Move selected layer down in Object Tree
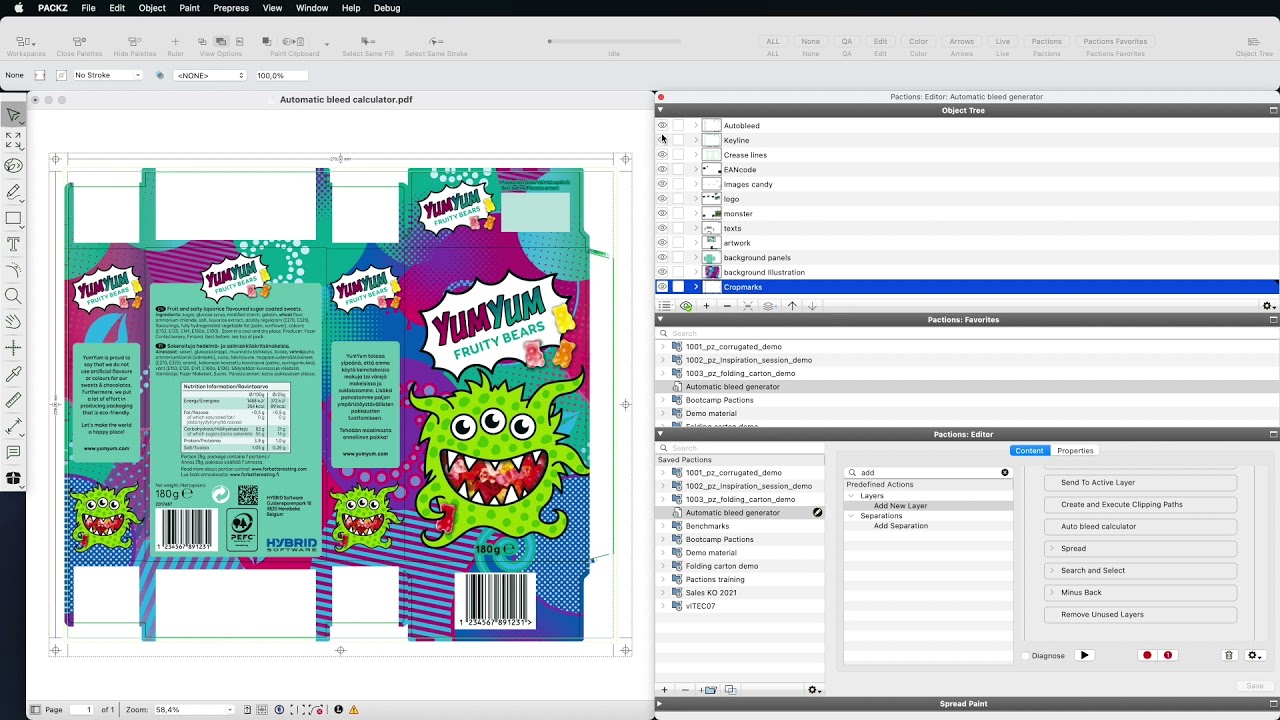 [812, 306]
